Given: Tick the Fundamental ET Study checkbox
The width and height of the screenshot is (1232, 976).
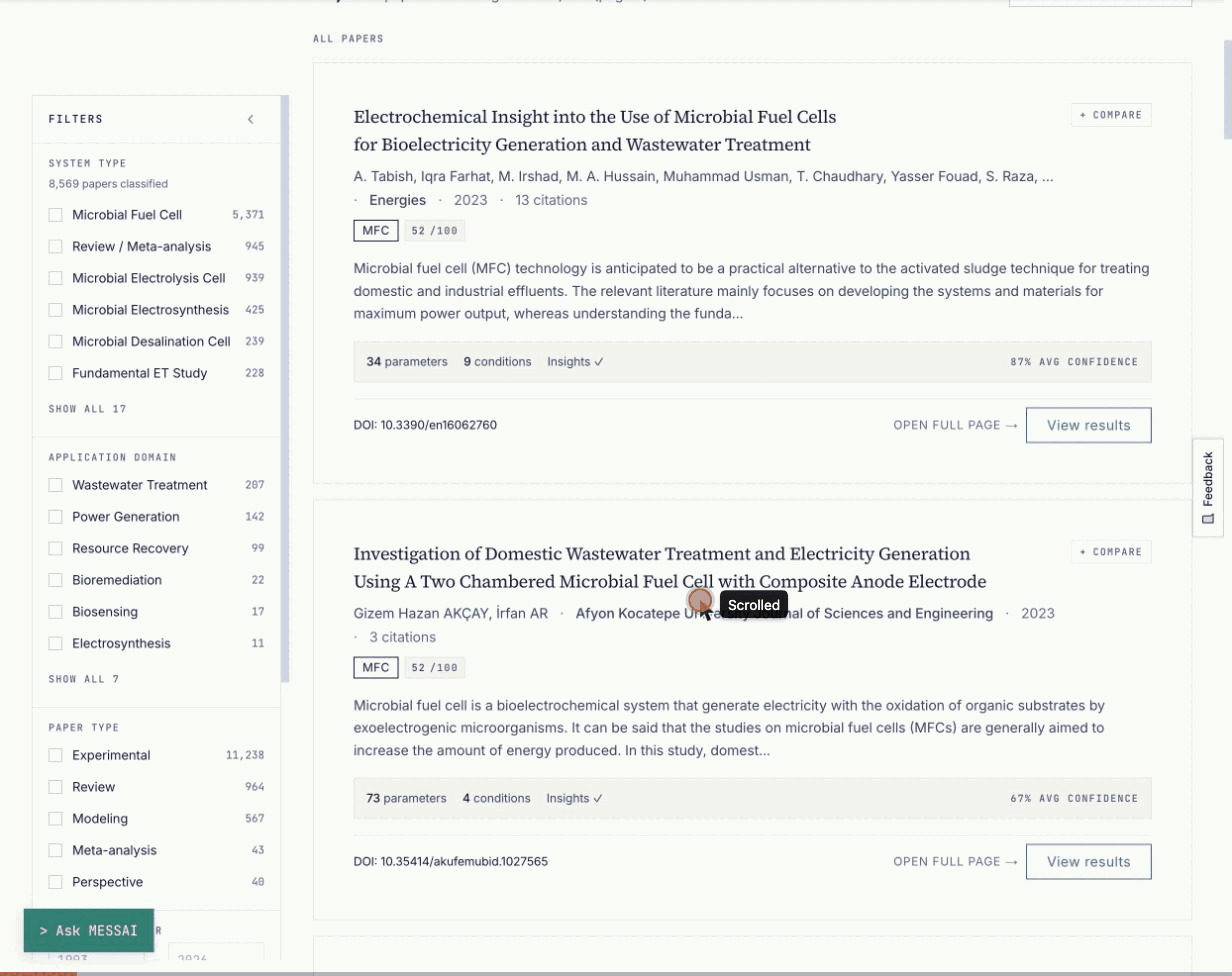Looking at the screenshot, I should 55,373.
